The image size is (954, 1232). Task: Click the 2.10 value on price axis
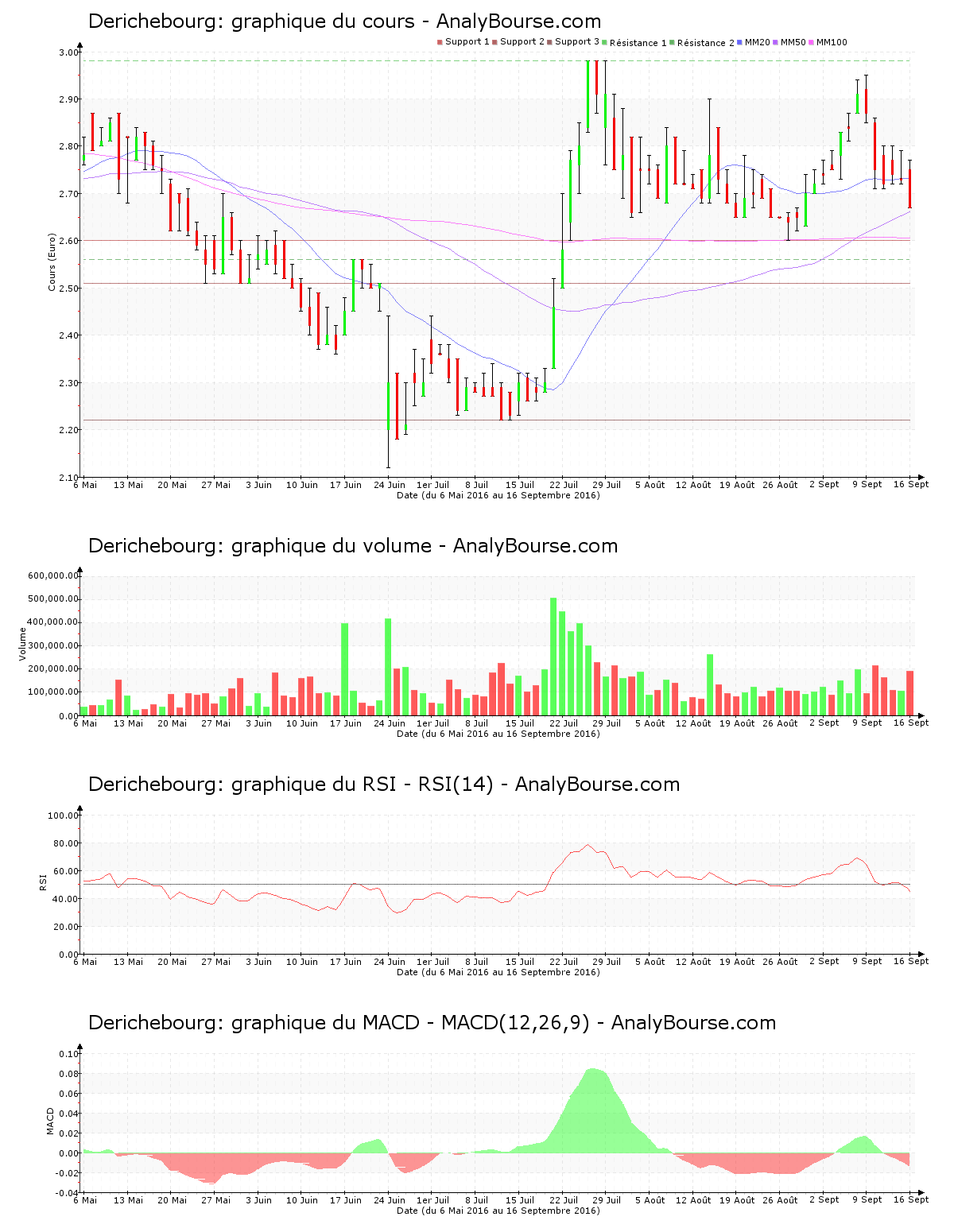click(69, 477)
